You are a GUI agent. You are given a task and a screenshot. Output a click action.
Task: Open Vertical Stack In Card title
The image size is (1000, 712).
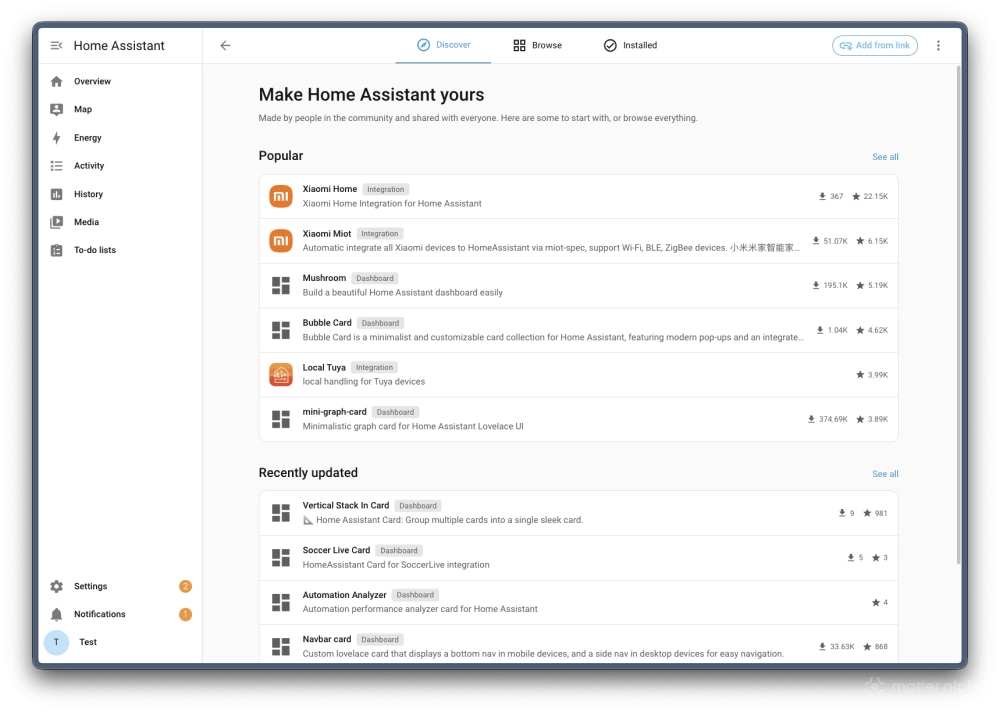point(346,505)
